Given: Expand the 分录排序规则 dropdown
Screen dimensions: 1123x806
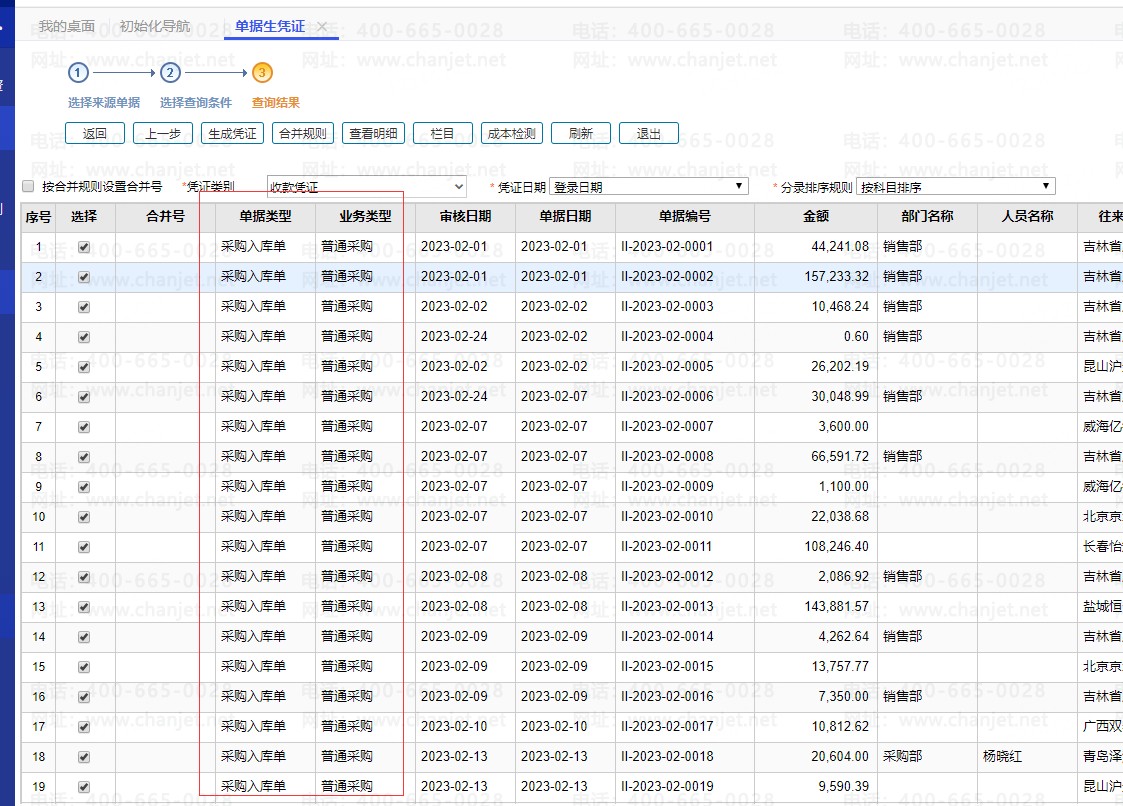Looking at the screenshot, I should (955, 187).
